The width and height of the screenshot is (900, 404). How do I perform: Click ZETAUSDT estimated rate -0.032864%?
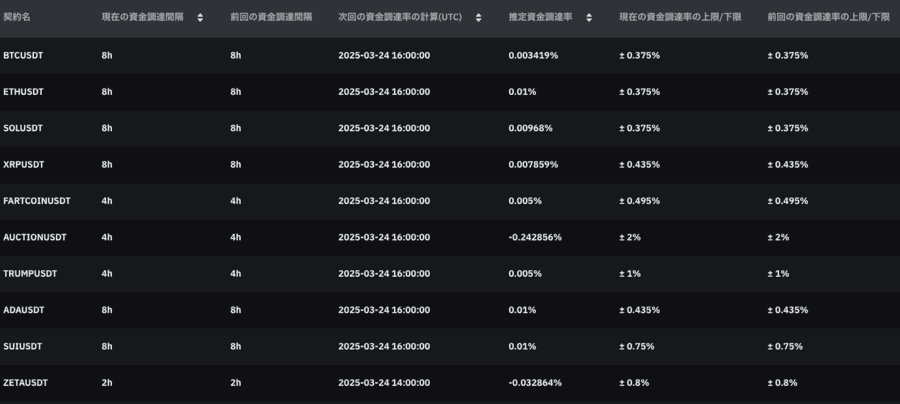535,383
